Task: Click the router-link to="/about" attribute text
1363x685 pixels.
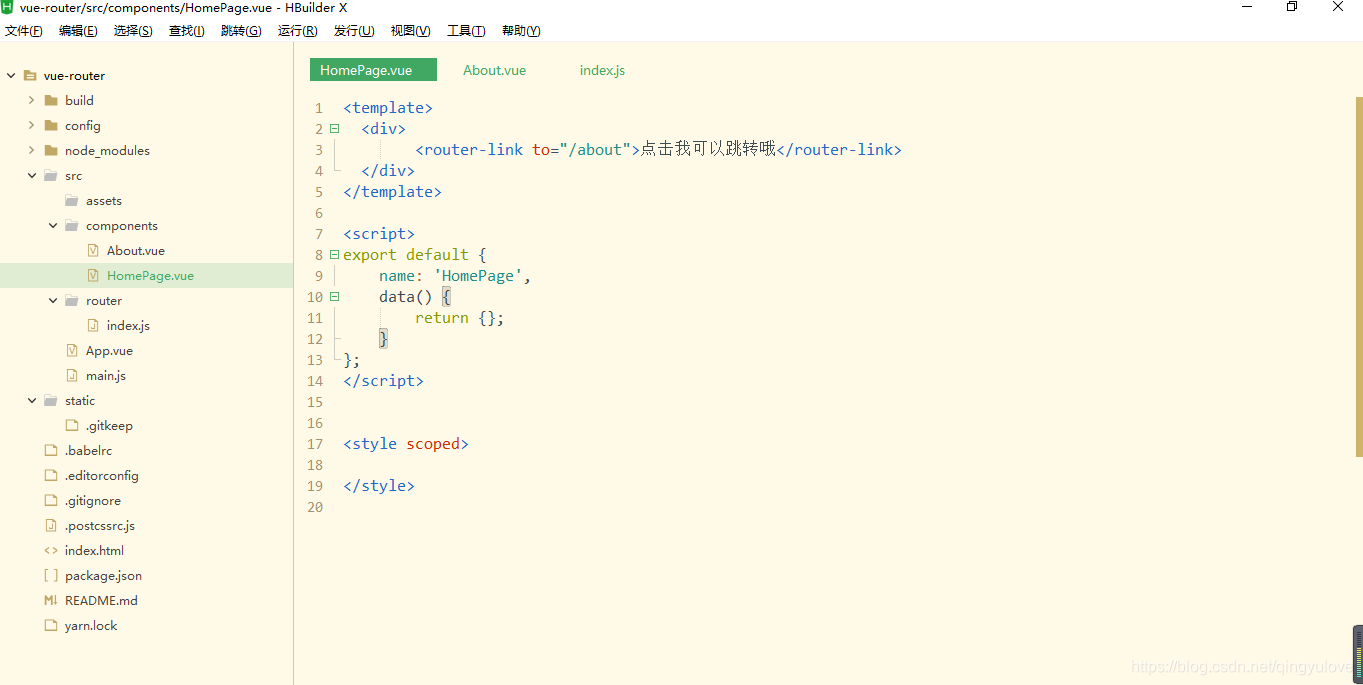Action: 584,149
